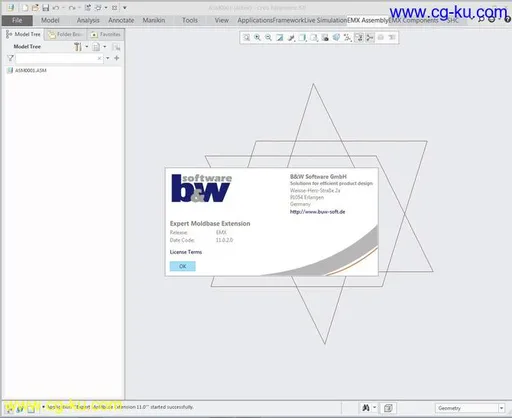512x418 pixels.
Task: Switch to the Tools ribbon tab
Action: coord(190,20)
